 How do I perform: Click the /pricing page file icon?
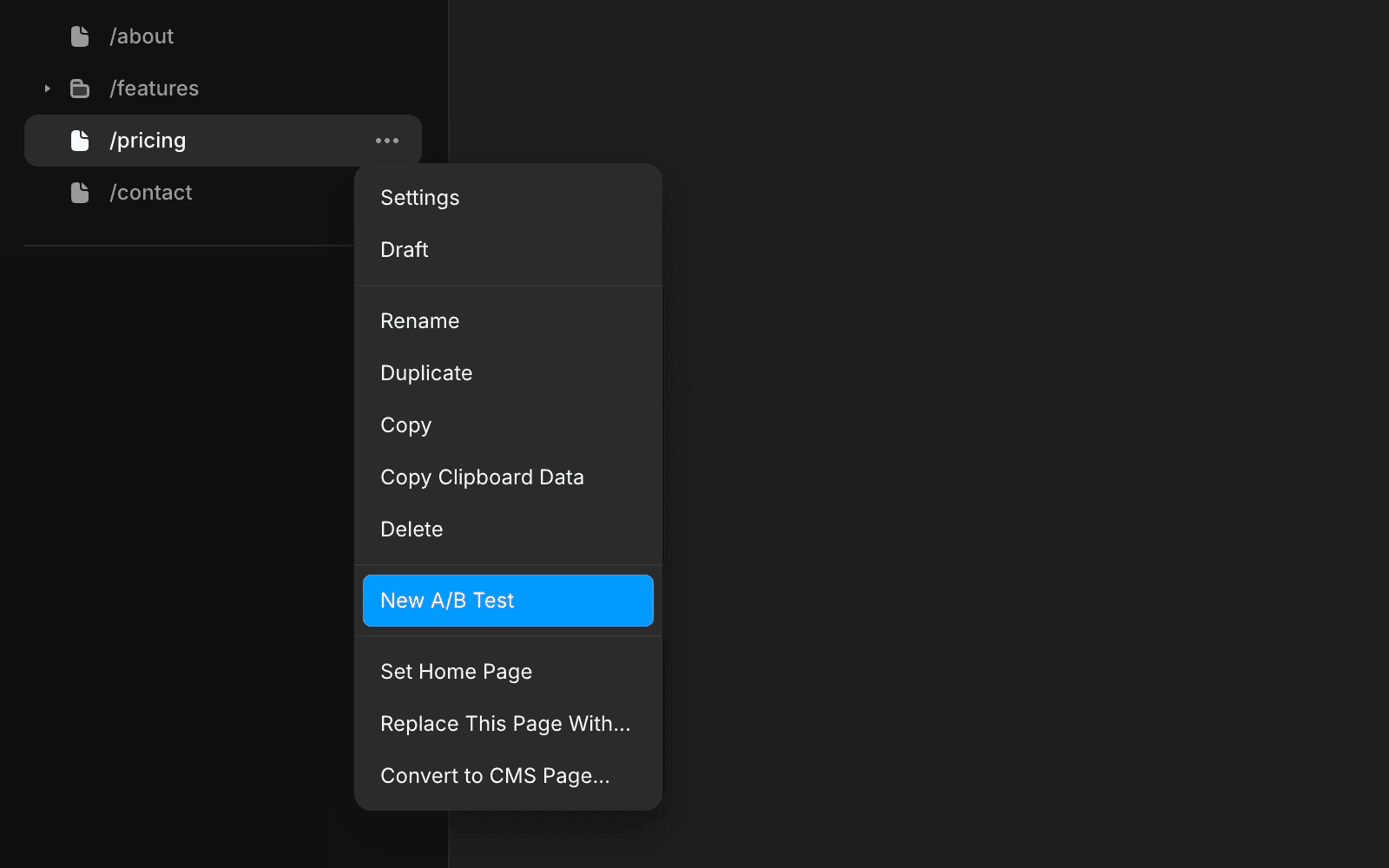(80, 141)
